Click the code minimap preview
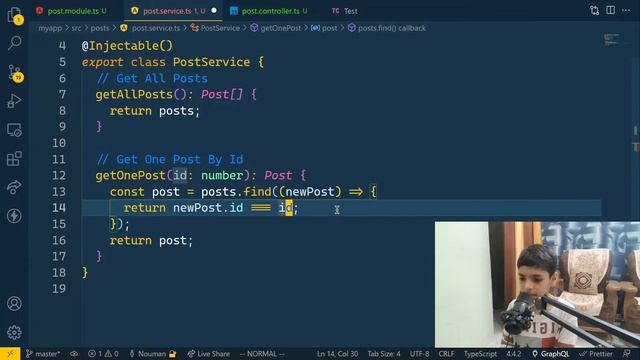This screenshot has width=640, height=360. (x=611, y=40)
